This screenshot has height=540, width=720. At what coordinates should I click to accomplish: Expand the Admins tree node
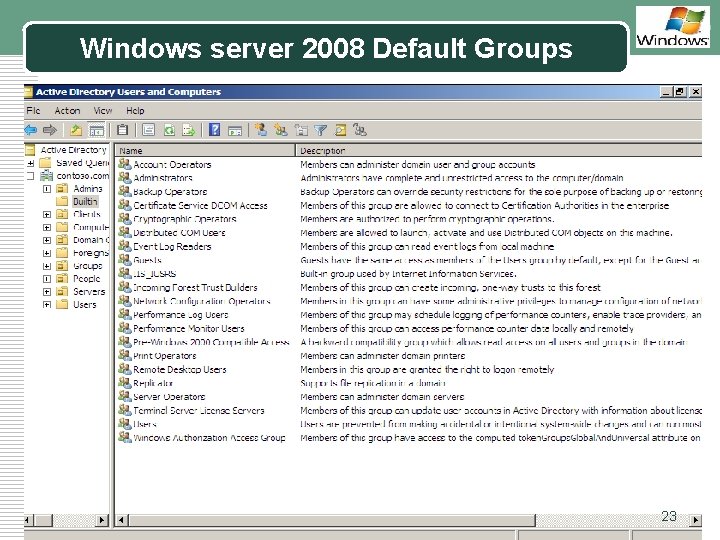pos(47,189)
